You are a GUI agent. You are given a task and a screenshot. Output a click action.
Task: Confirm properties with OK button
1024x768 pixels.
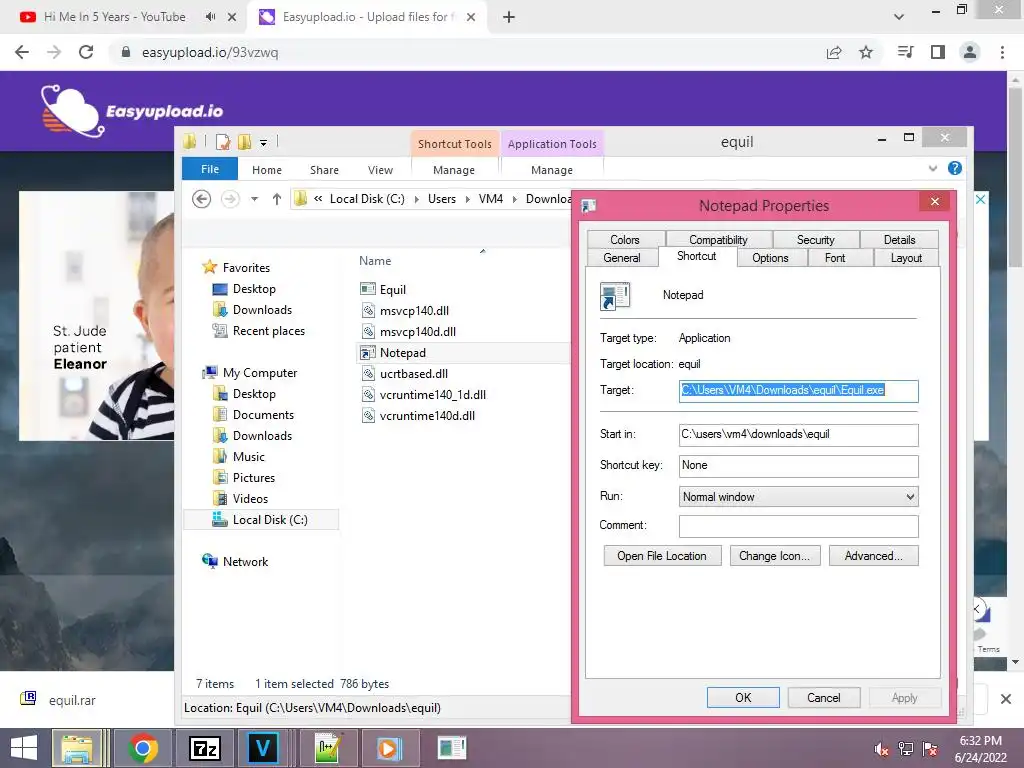click(743, 697)
